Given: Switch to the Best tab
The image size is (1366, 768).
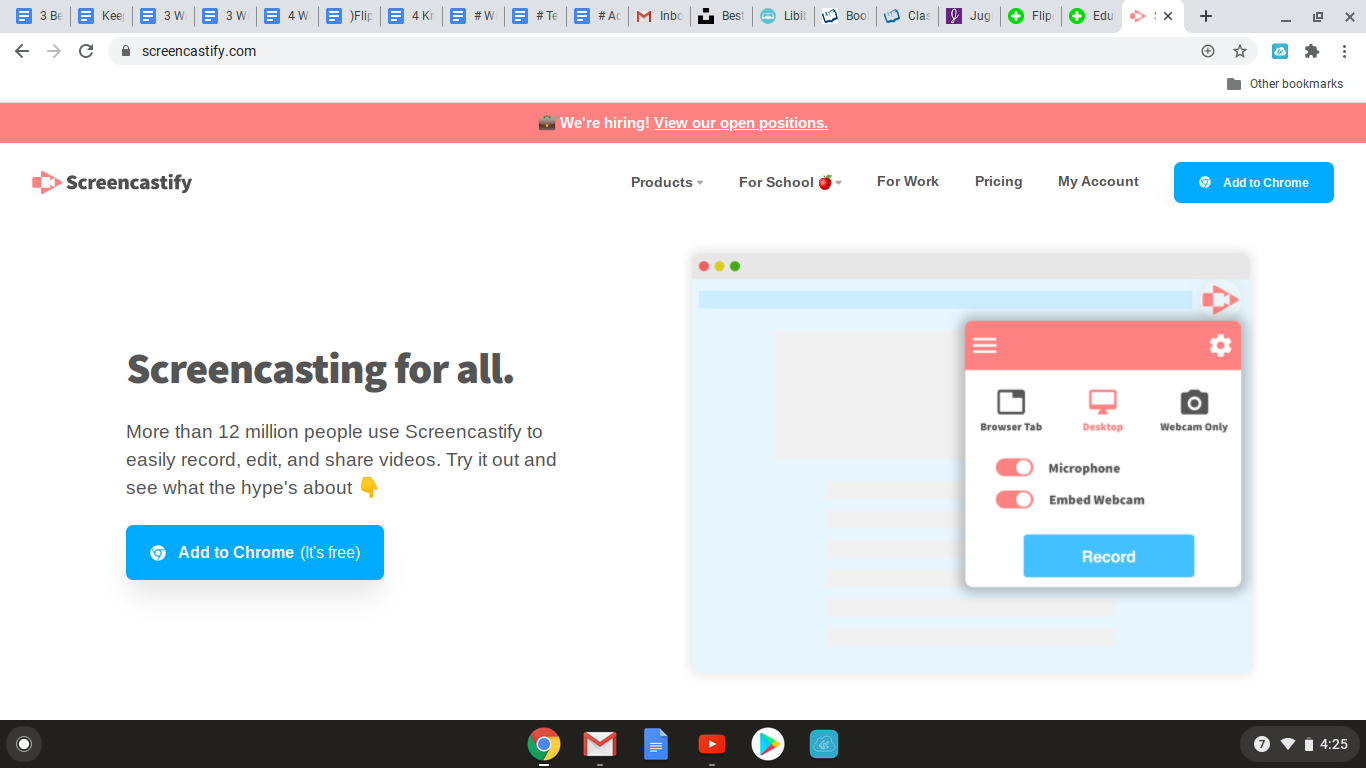Looking at the screenshot, I should [721, 16].
